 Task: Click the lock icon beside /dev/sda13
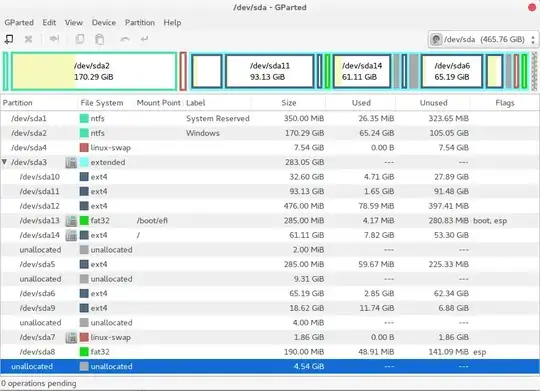click(x=71, y=220)
